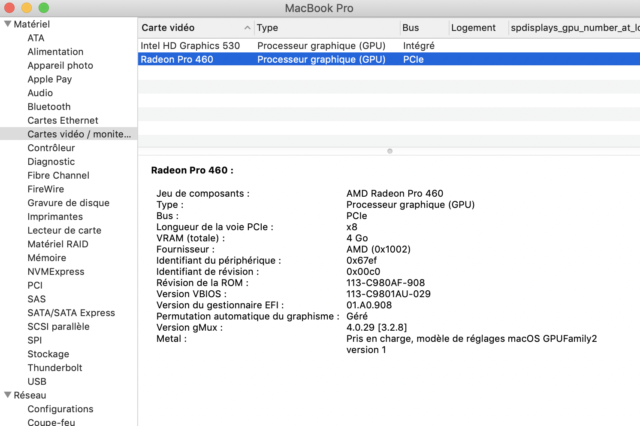Click the device identifier 0x67ef

click(x=362, y=260)
